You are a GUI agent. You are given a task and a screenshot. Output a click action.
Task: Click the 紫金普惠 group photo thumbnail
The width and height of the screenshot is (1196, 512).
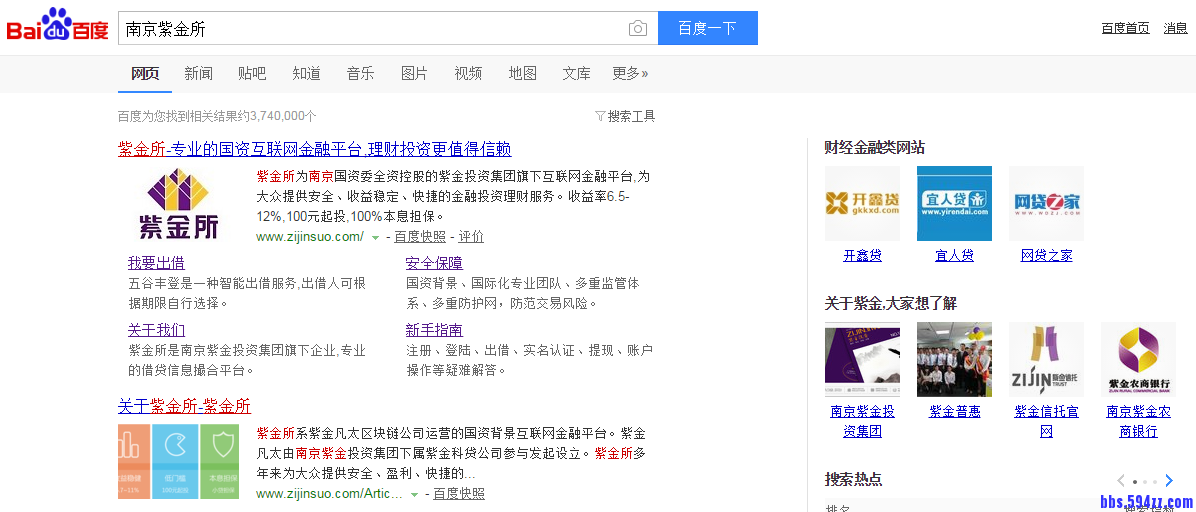pyautogui.click(x=954, y=359)
